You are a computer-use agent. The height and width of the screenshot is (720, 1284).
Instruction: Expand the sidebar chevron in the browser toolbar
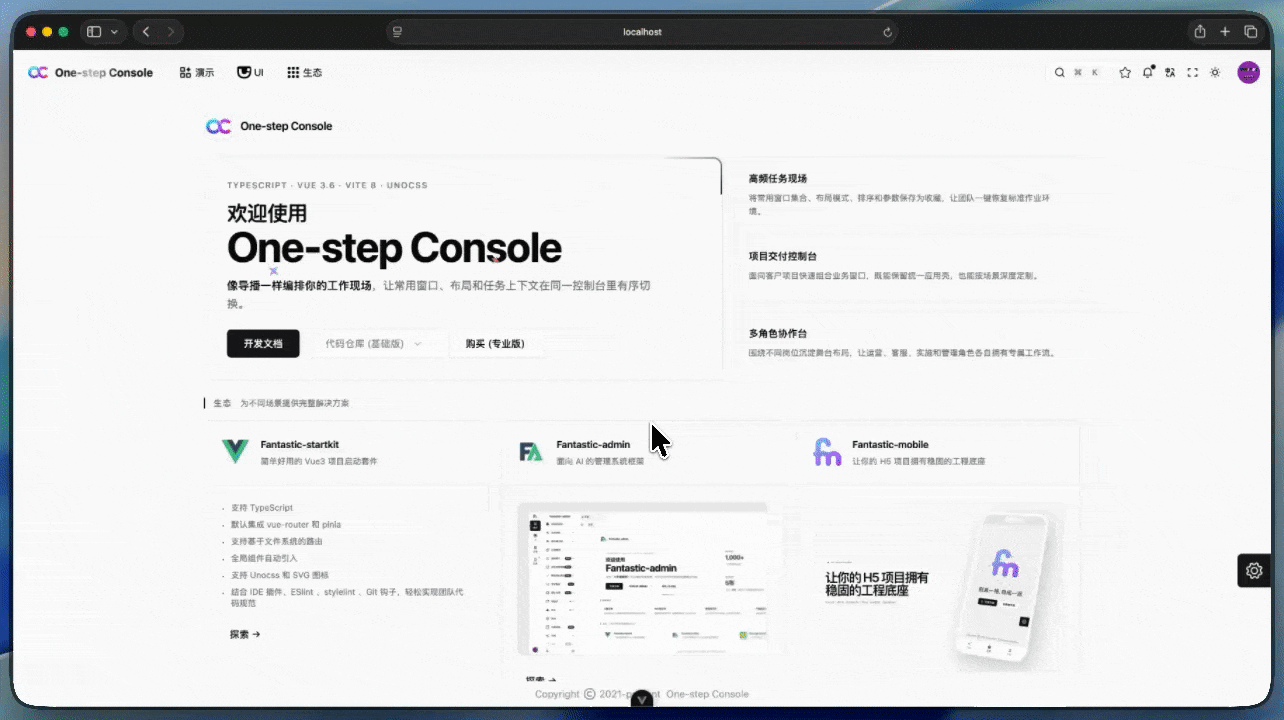click(114, 32)
